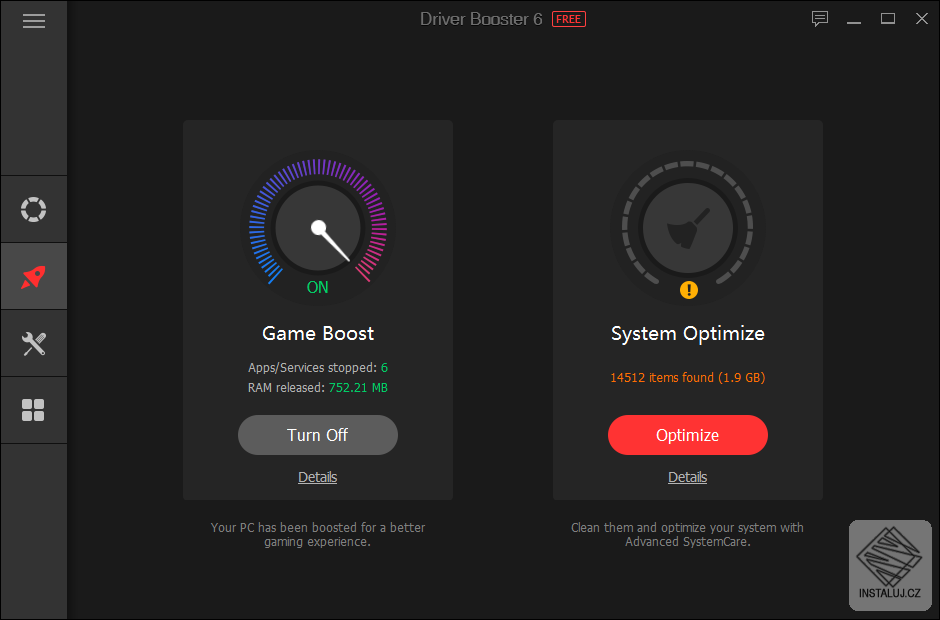
Task: Open System Optimize Details link
Action: click(x=688, y=477)
